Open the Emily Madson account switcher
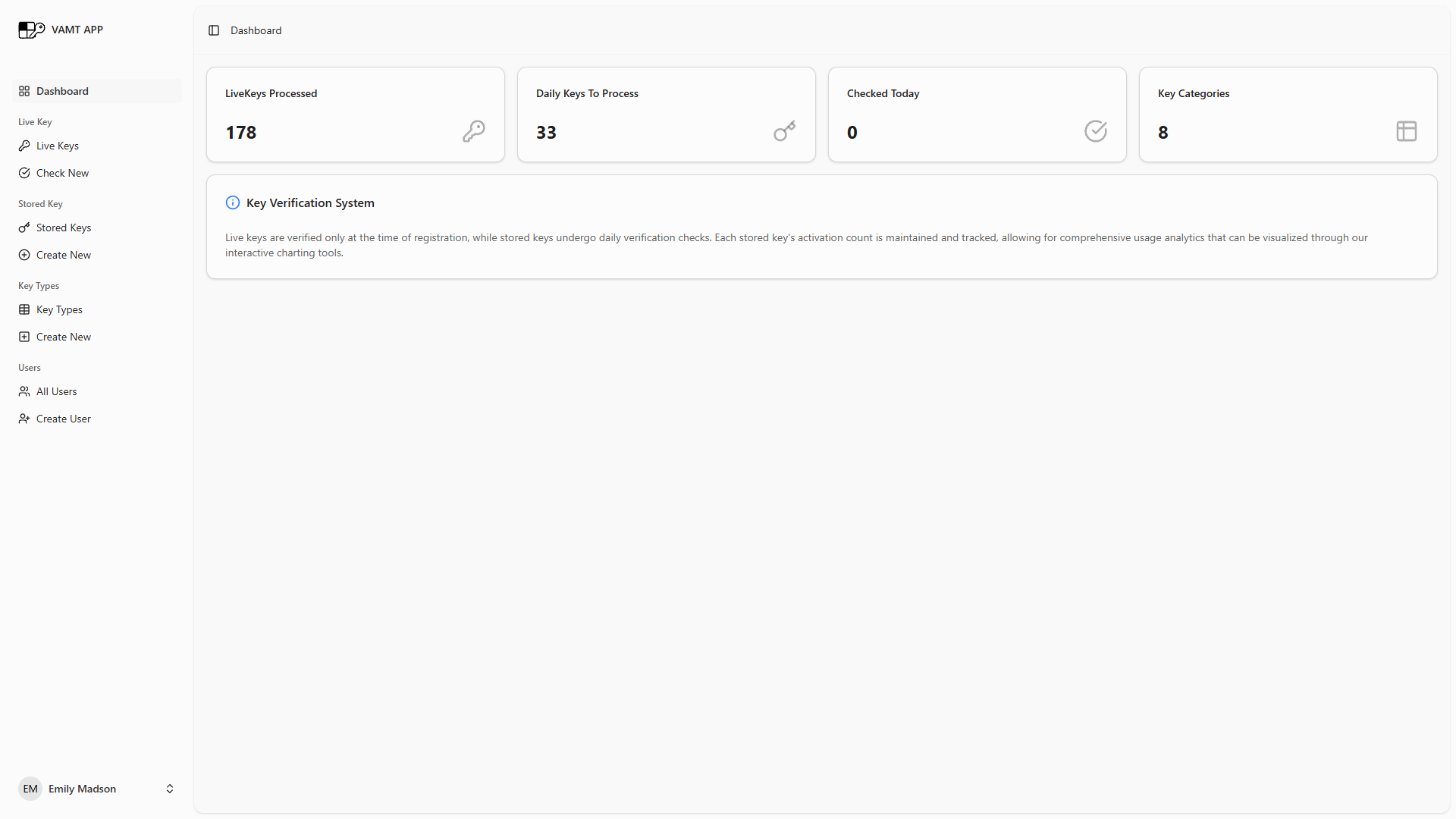 (x=82, y=789)
